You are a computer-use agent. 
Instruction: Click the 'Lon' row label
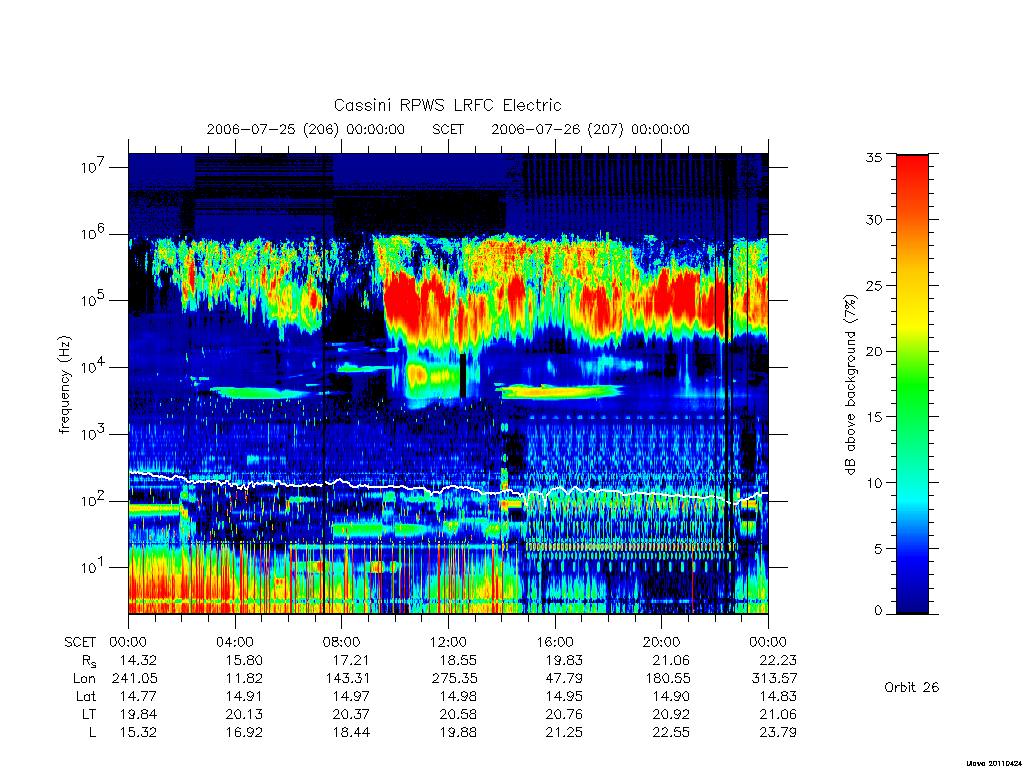[84, 679]
